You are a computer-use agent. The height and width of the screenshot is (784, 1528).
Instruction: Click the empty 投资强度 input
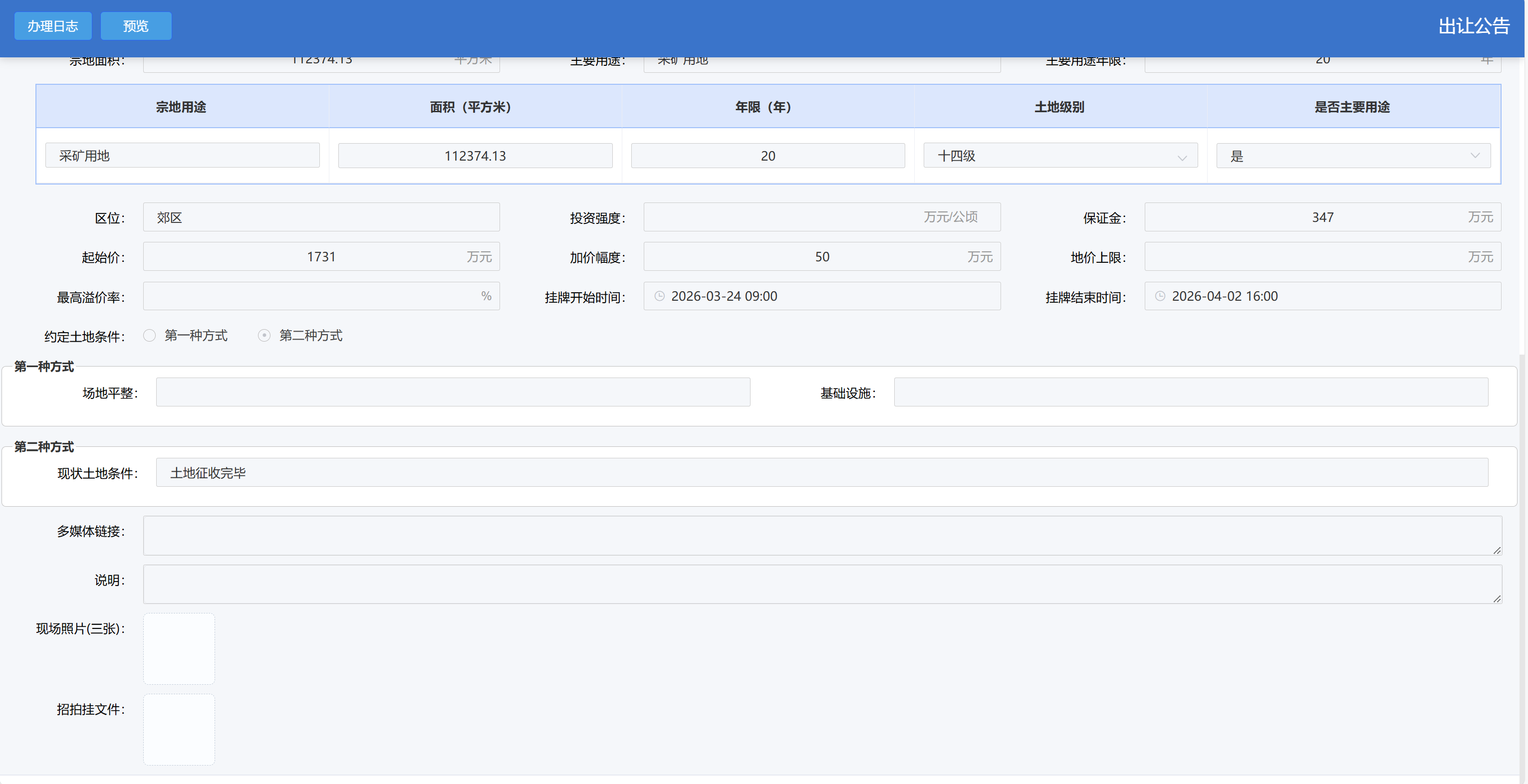click(783, 217)
